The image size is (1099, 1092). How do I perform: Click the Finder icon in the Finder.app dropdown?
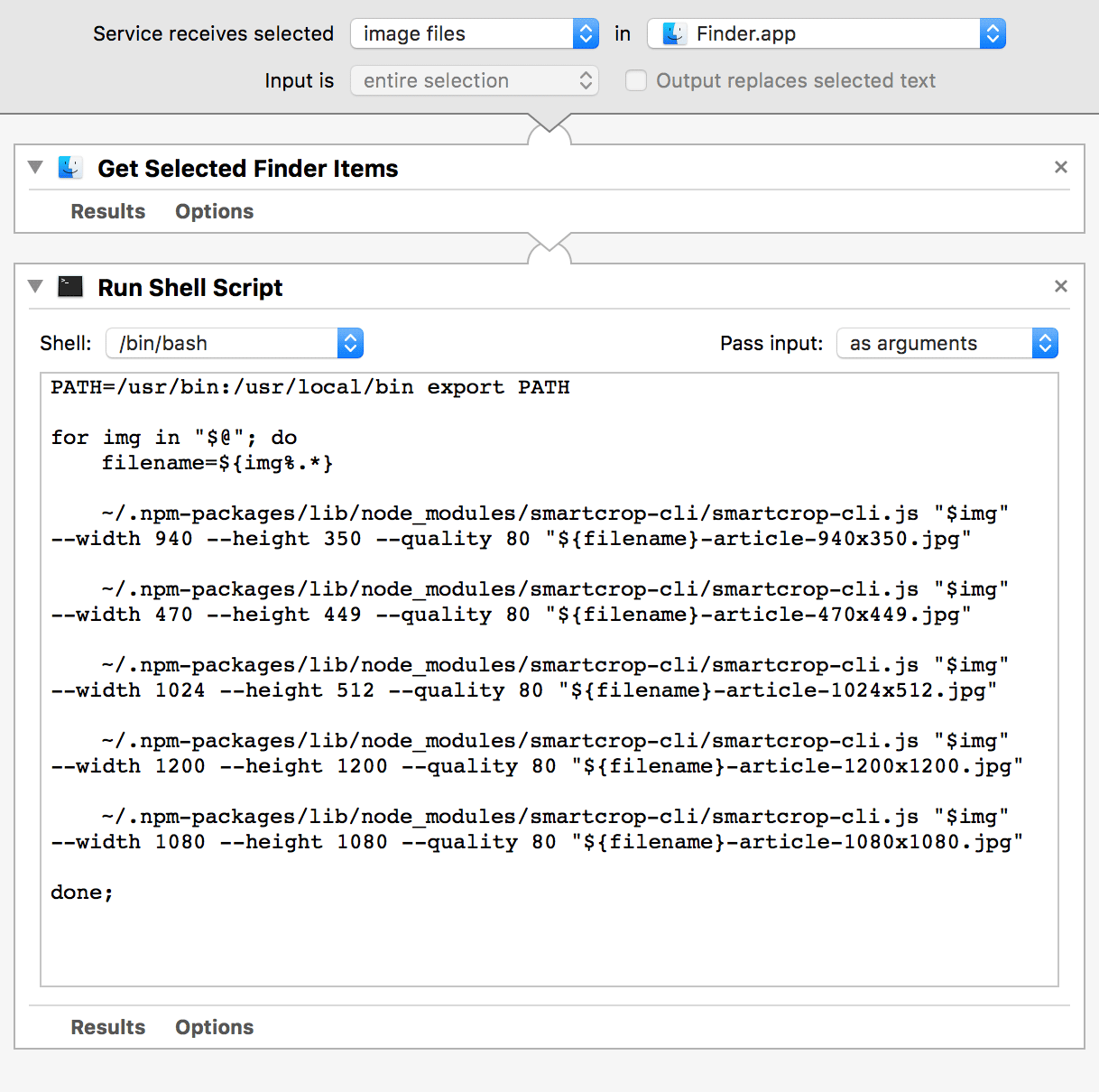674,34
